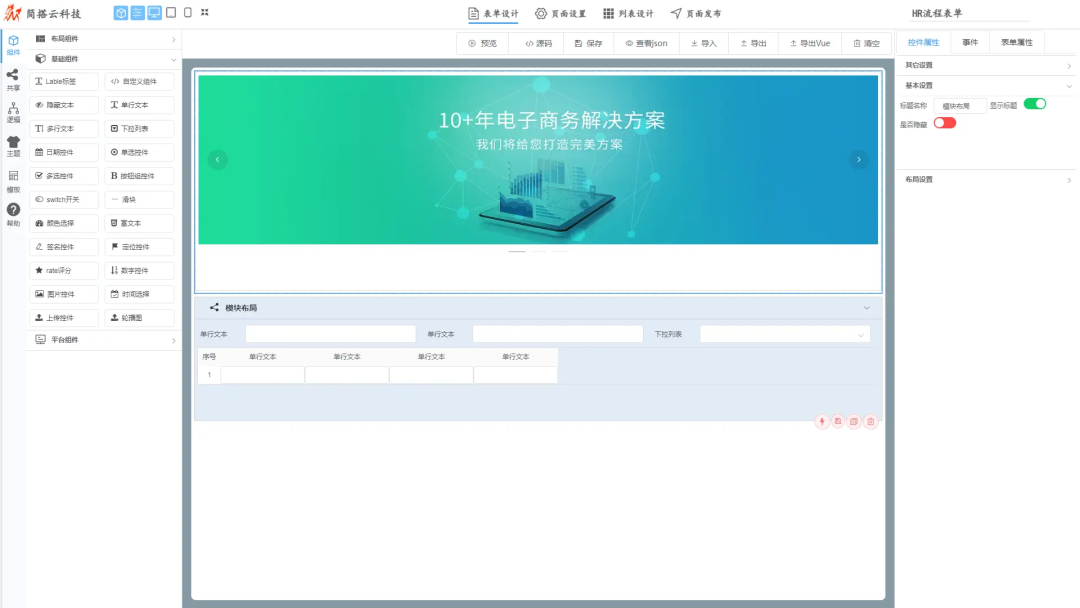
Task: Open the 共享 sidebar panel
Action: [13, 79]
